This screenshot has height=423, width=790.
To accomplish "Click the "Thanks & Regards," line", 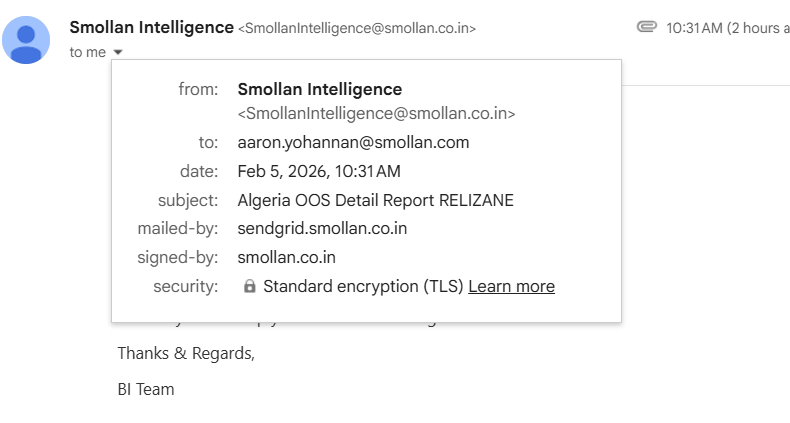I will coord(186,353).
